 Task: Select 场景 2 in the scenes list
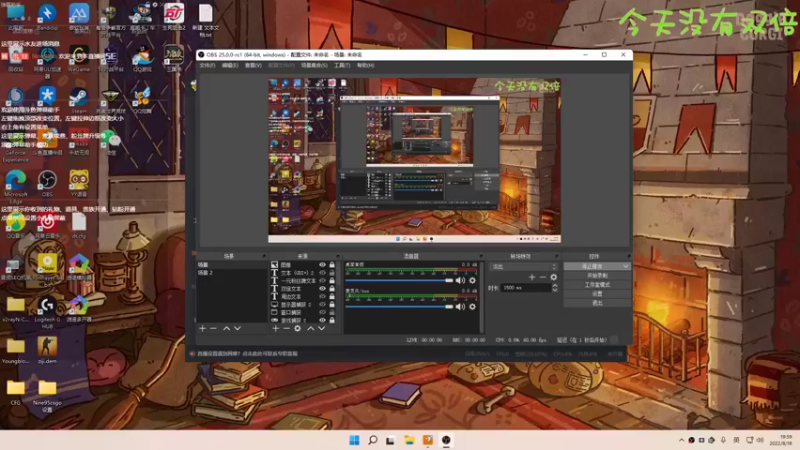point(232,273)
